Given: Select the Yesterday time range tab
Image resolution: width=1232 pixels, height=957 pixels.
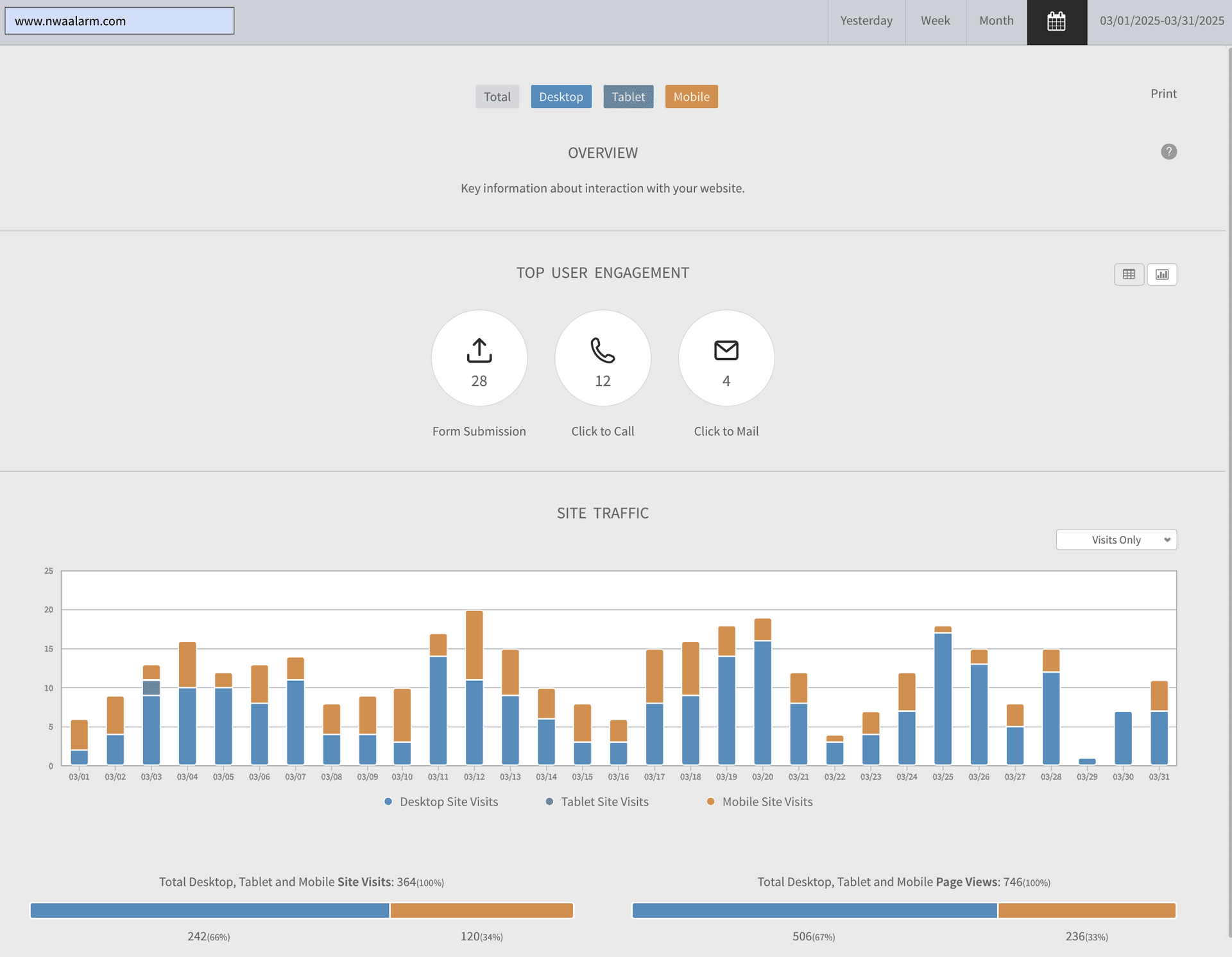Looking at the screenshot, I should tap(866, 21).
